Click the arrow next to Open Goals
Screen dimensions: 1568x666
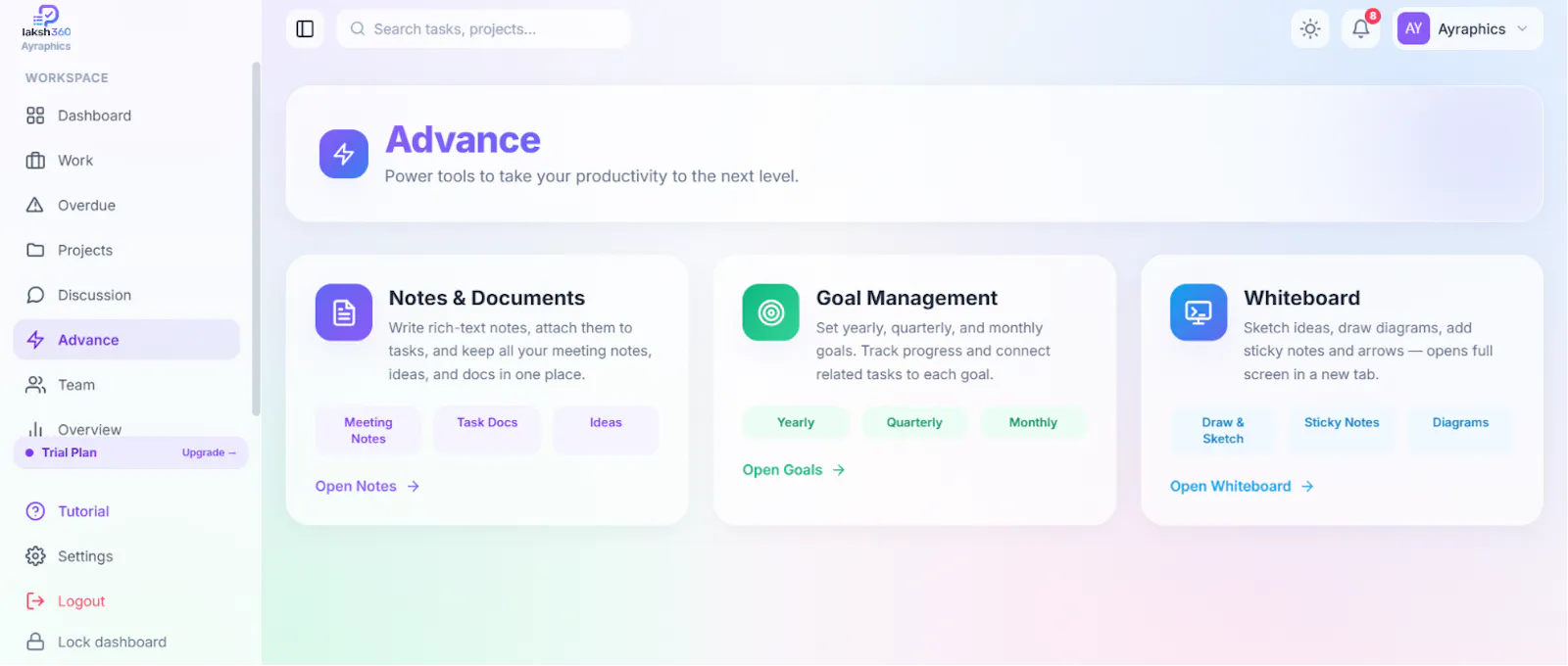839,470
